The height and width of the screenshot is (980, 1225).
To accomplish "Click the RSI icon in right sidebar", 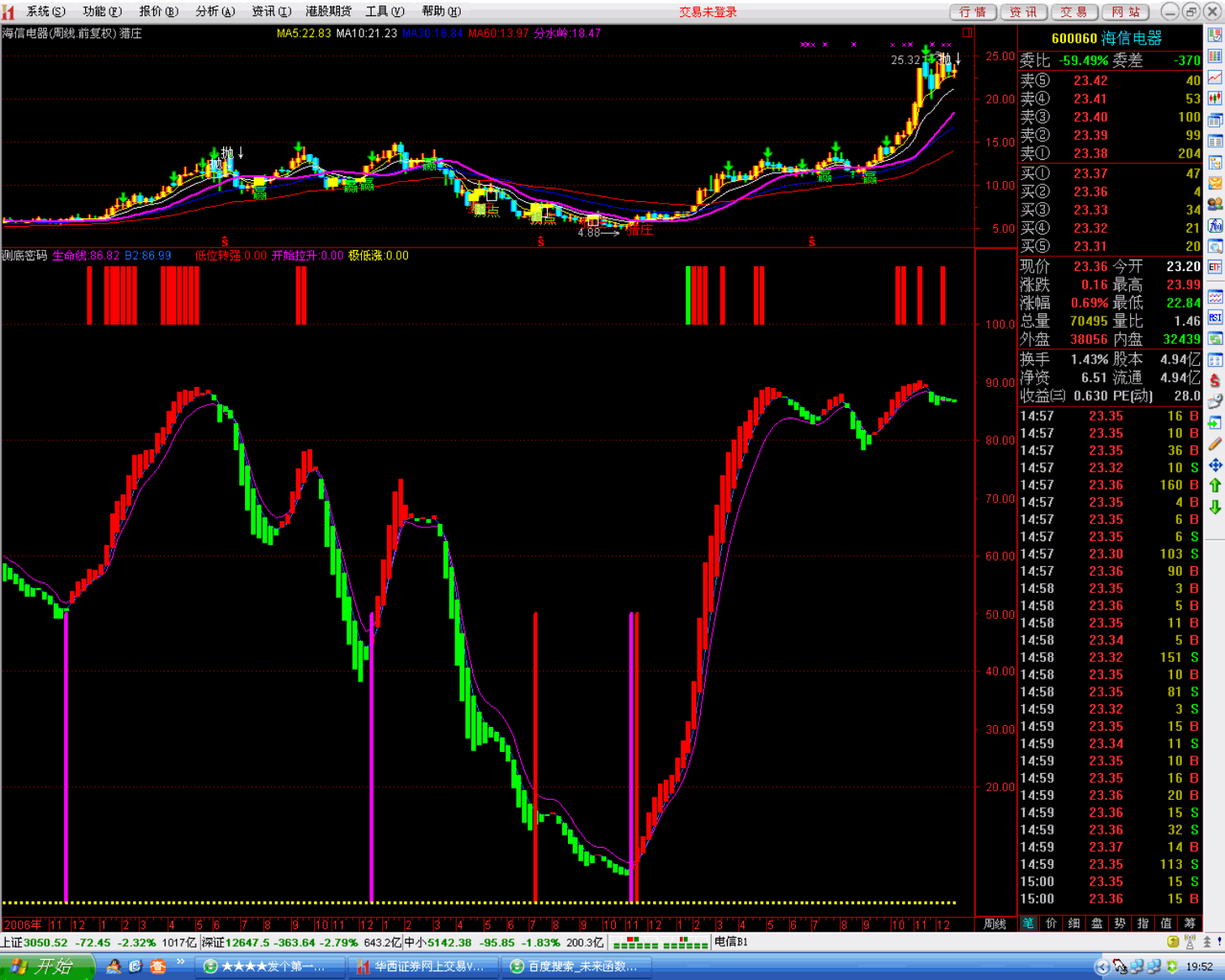I will tap(1214, 317).
